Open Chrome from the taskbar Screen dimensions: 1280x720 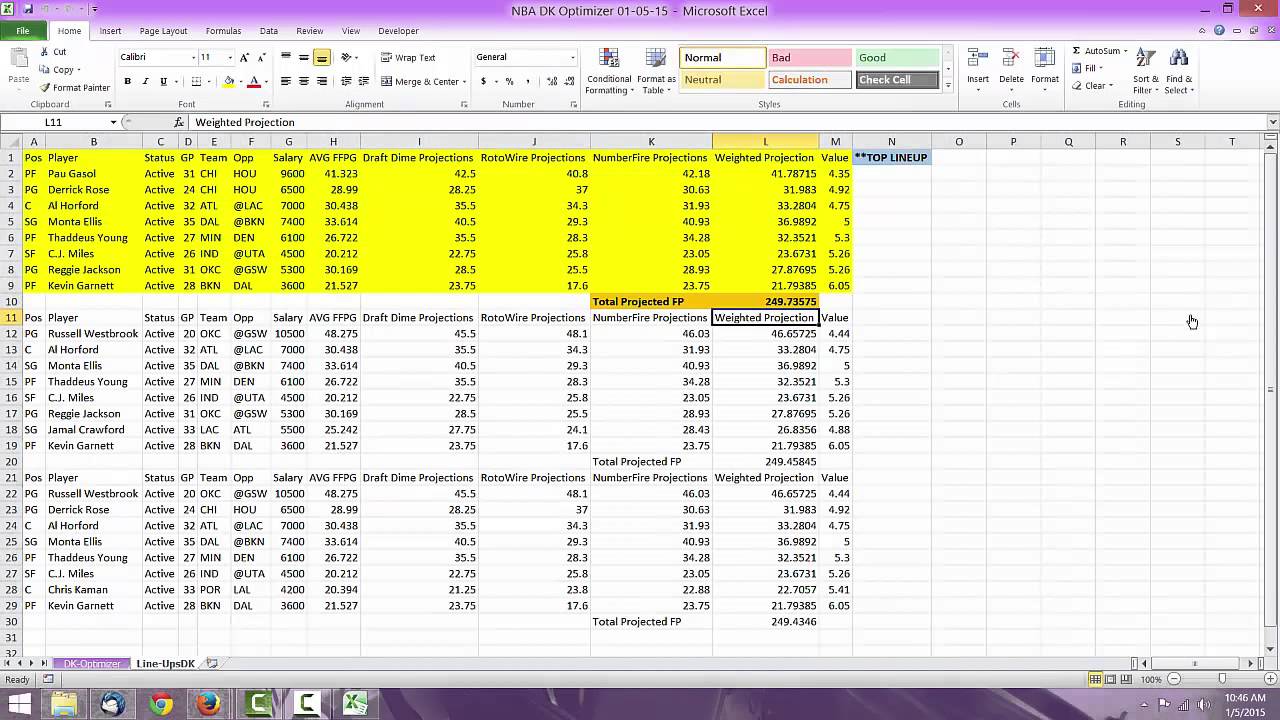[x=161, y=705]
